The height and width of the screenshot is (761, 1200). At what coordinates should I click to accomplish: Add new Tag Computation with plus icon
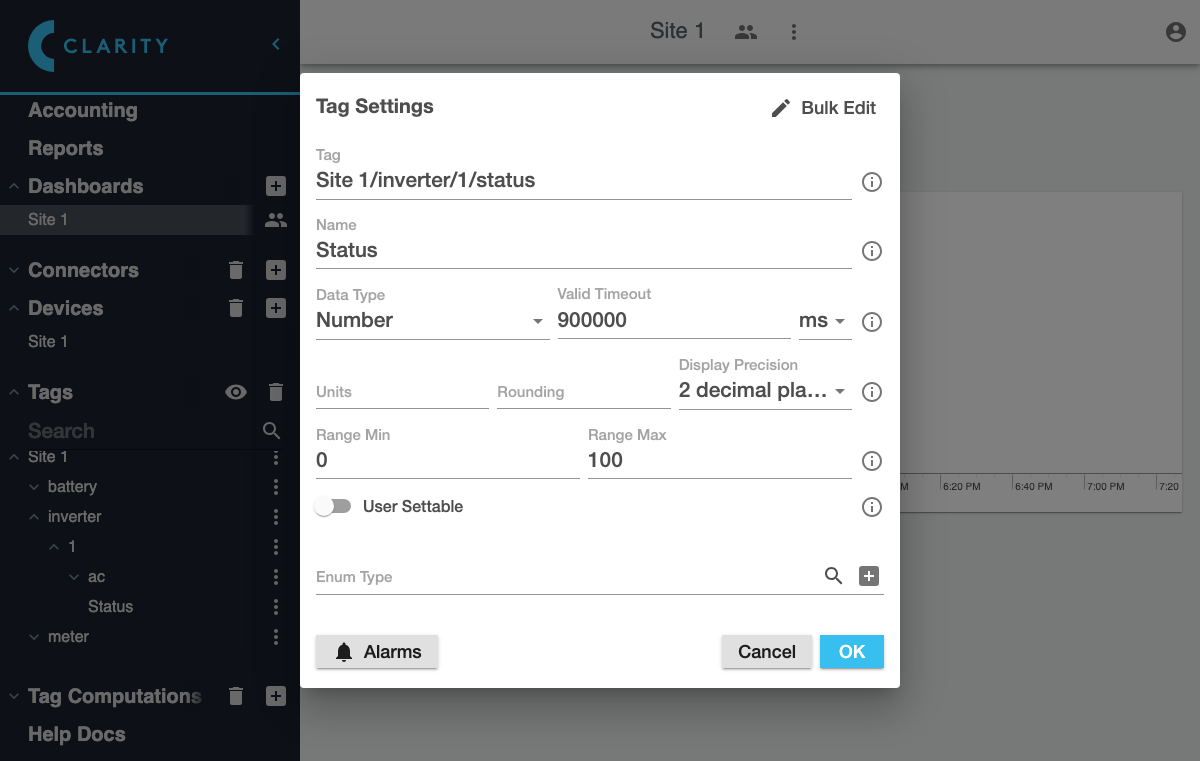[x=276, y=696]
